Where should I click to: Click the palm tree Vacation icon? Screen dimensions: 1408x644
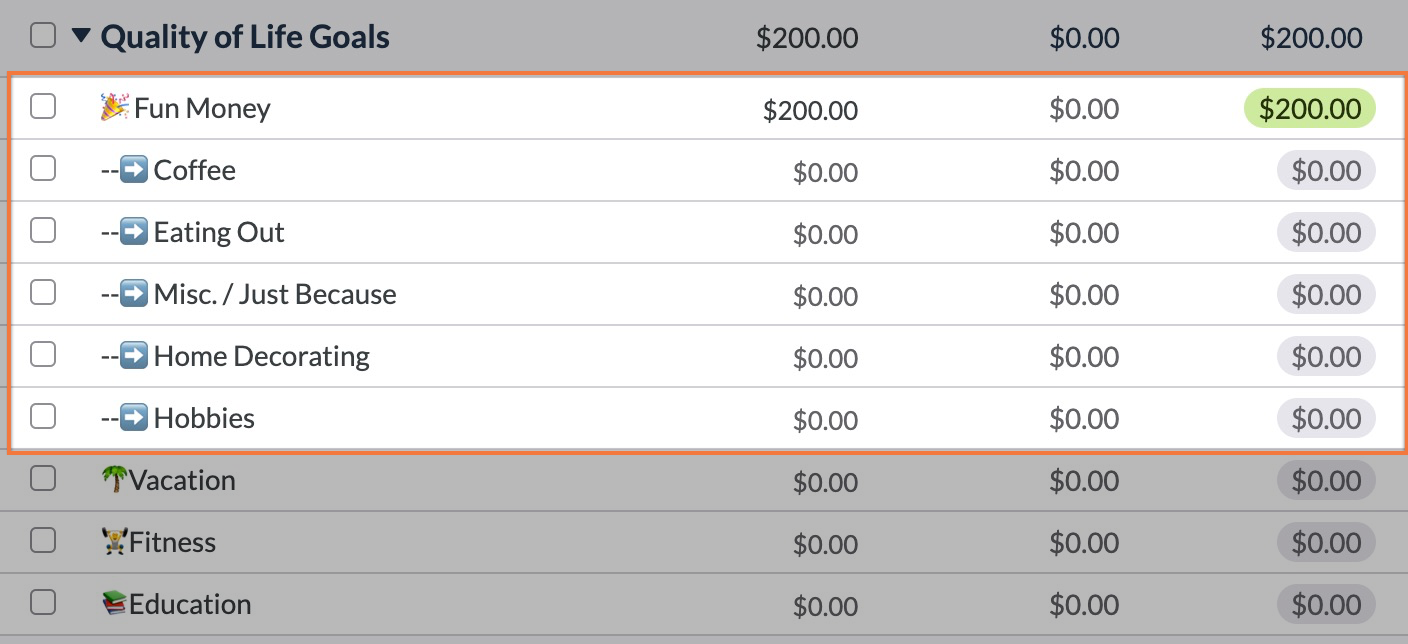pyautogui.click(x=114, y=480)
